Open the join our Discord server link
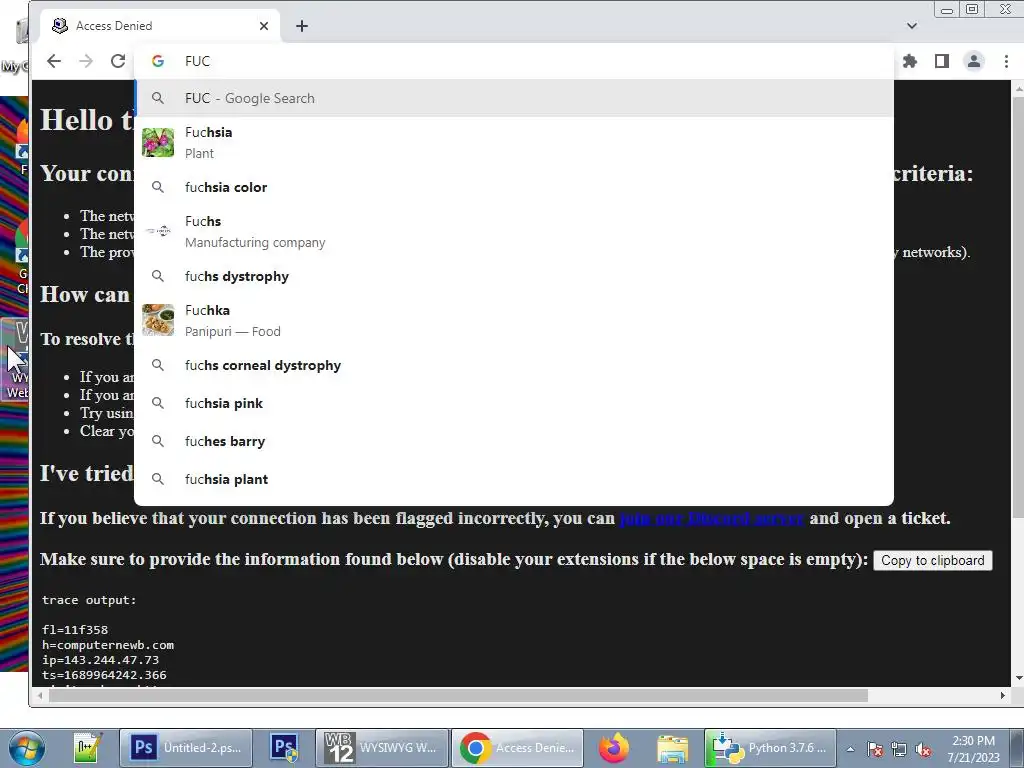This screenshot has width=1024, height=768. (x=711, y=519)
